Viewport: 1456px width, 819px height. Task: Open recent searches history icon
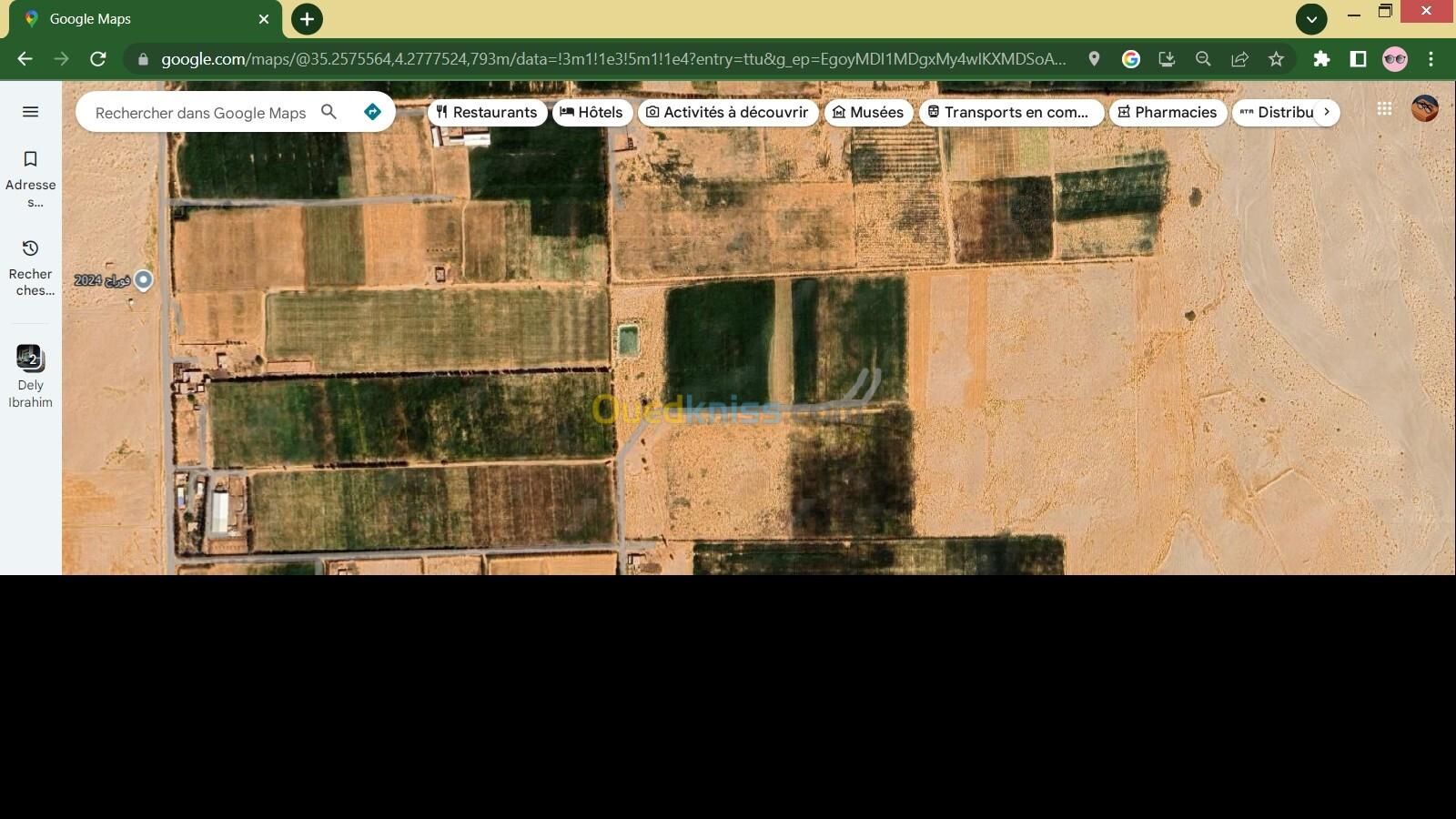30,248
